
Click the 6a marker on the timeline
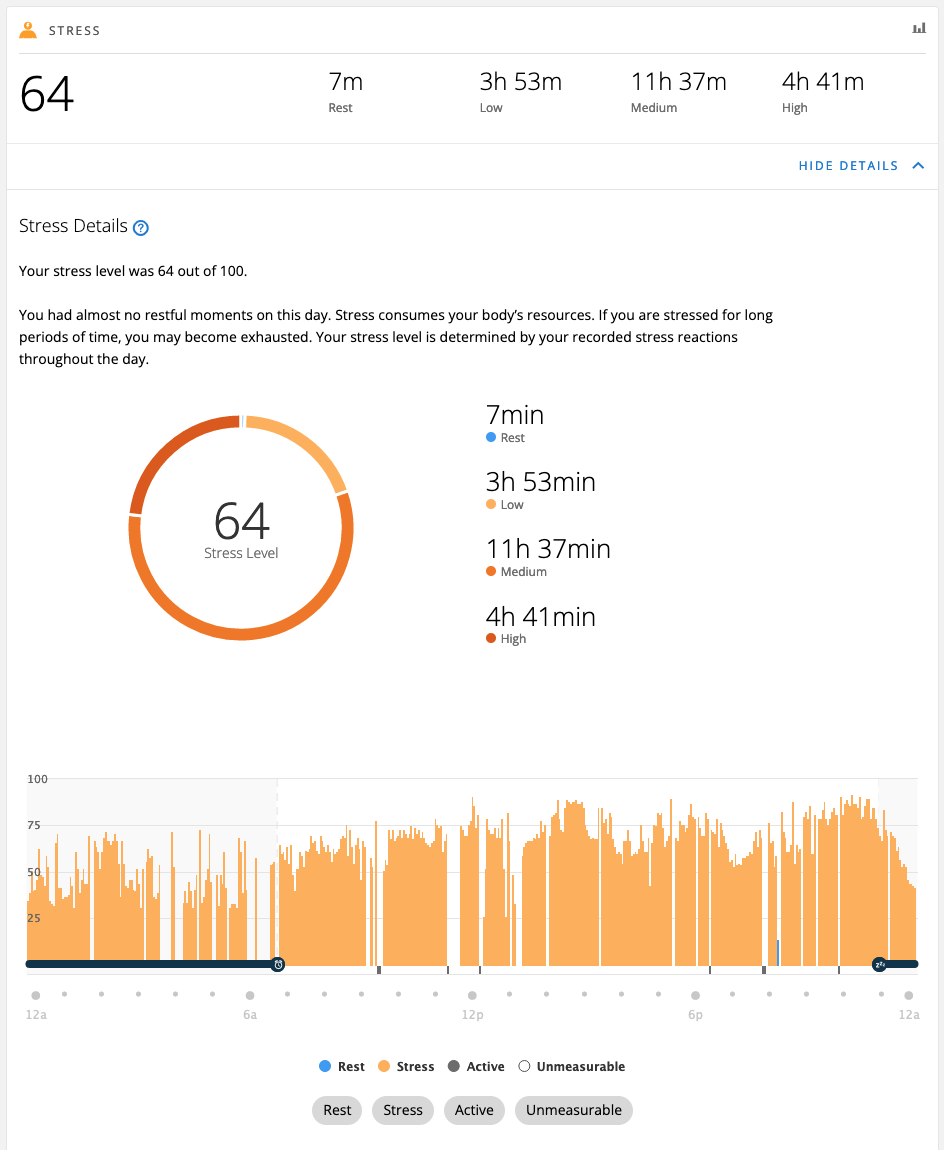250,996
